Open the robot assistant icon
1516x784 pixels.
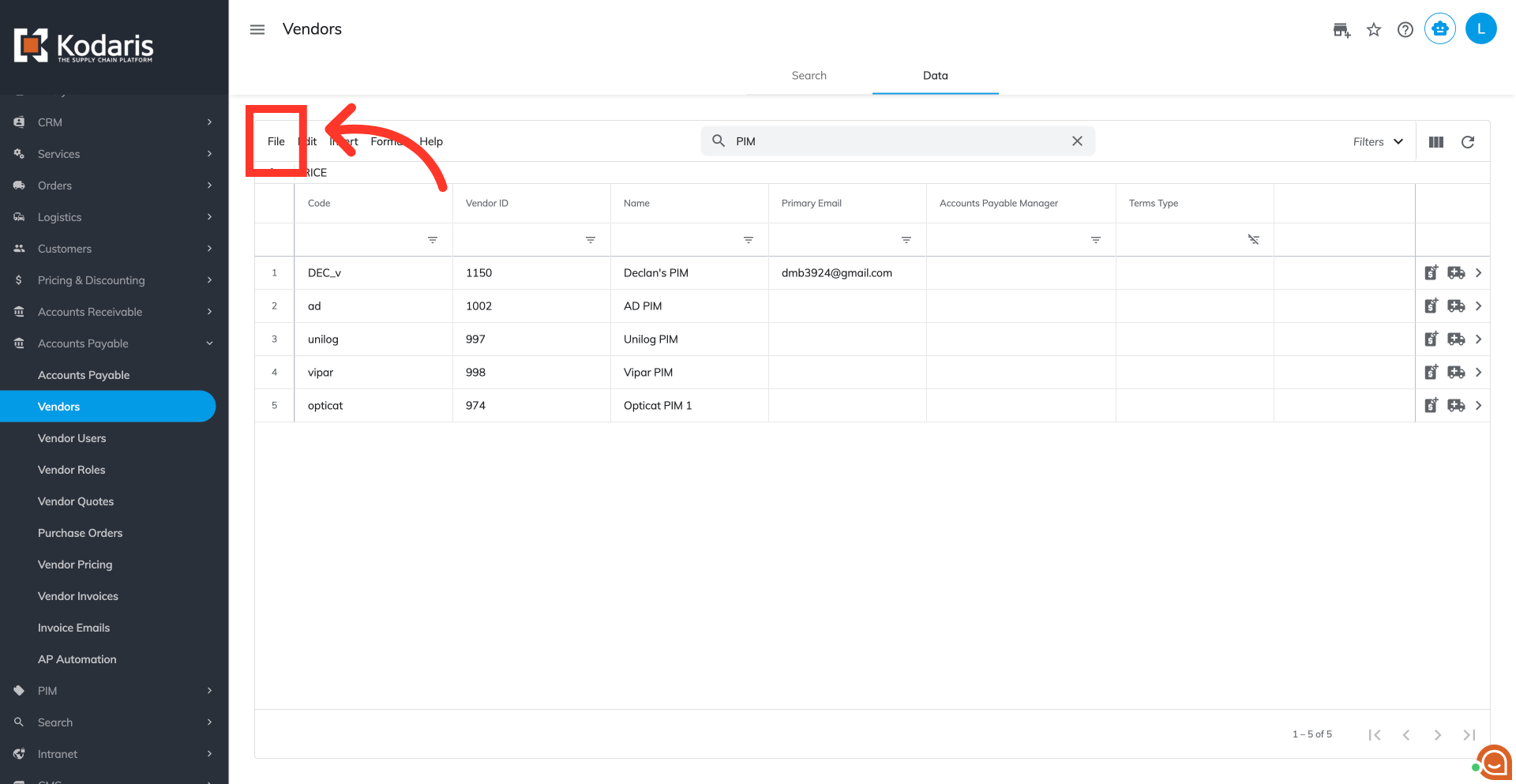1440,29
